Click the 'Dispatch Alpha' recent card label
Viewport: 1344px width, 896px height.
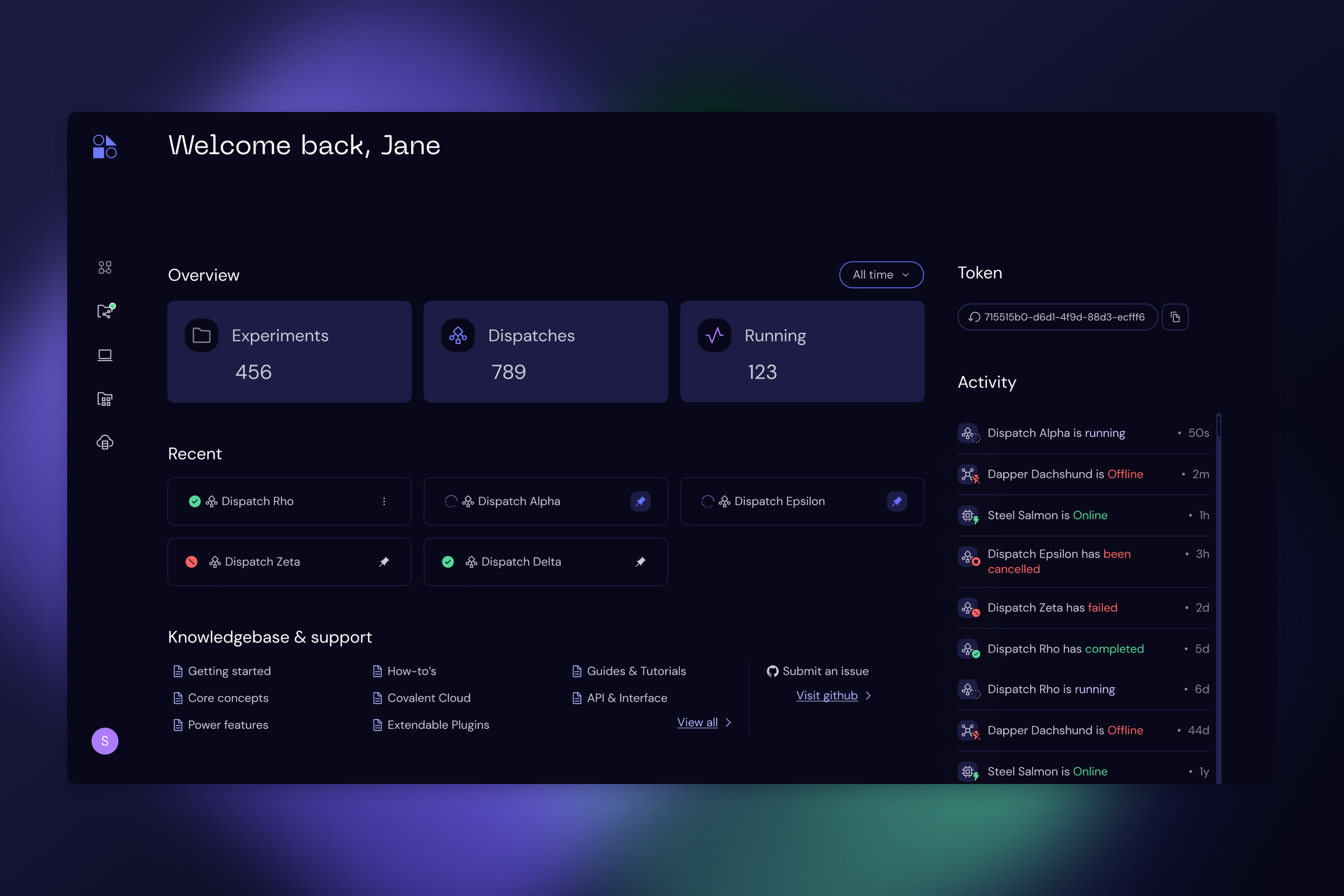[519, 501]
